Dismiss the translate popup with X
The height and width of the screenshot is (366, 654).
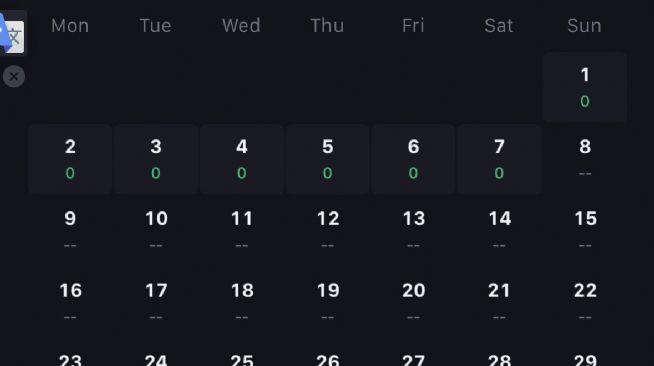point(14,77)
